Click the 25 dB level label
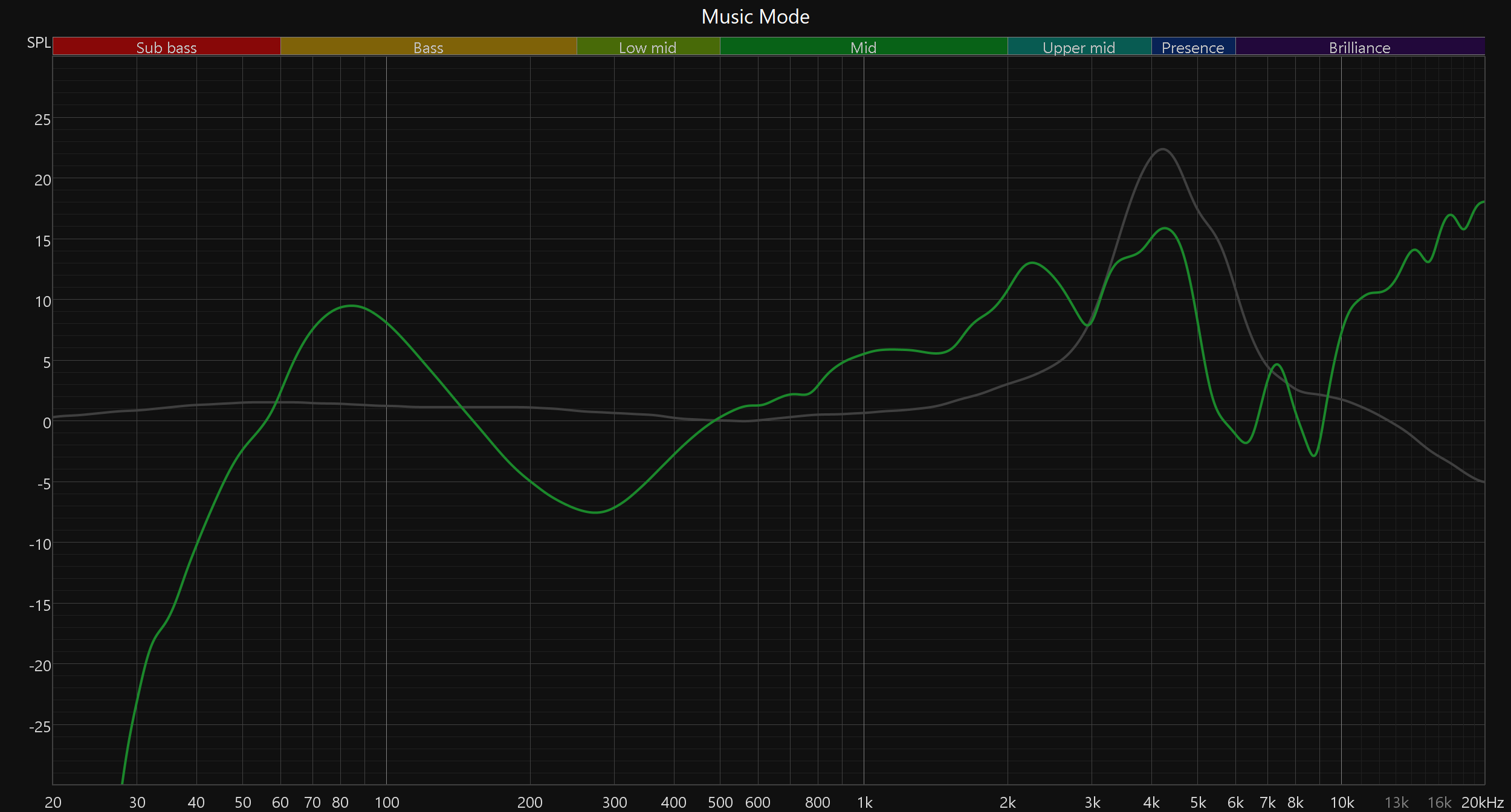The image size is (1511, 812). pyautogui.click(x=42, y=120)
